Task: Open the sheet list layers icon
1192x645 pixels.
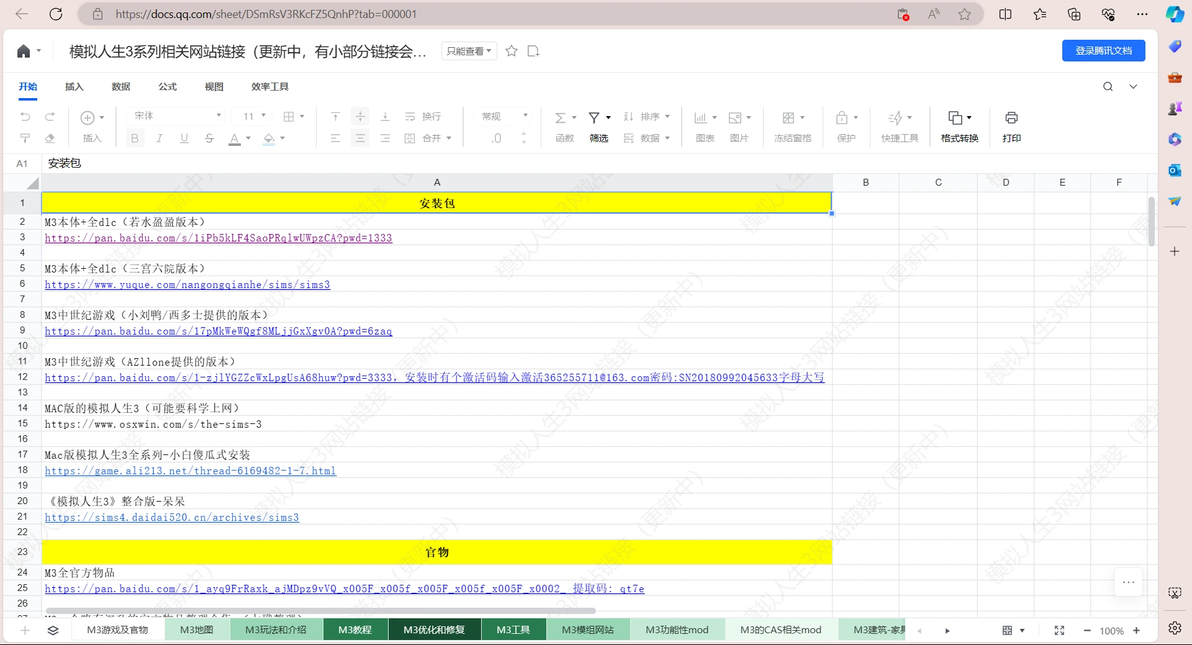Action: point(52,631)
